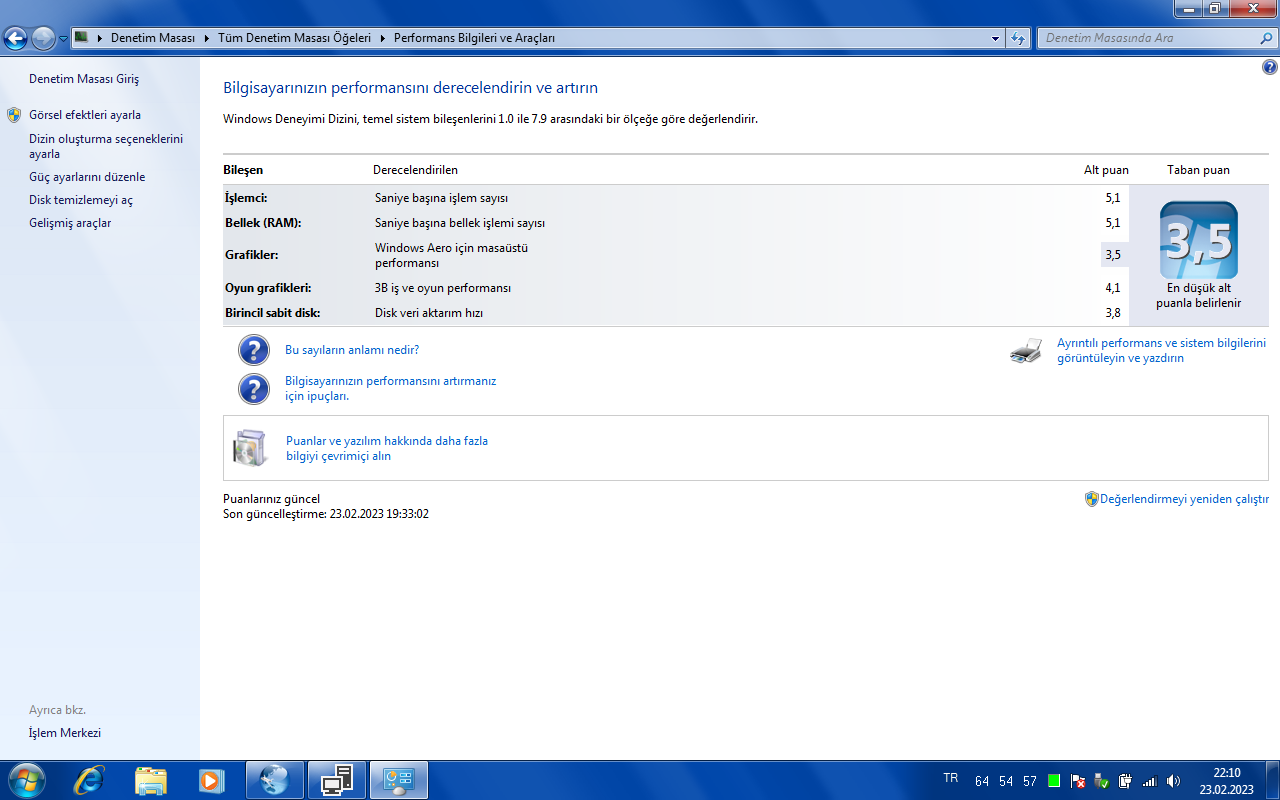Click the Taban puan column header
The image size is (1280, 800).
(x=1198, y=170)
